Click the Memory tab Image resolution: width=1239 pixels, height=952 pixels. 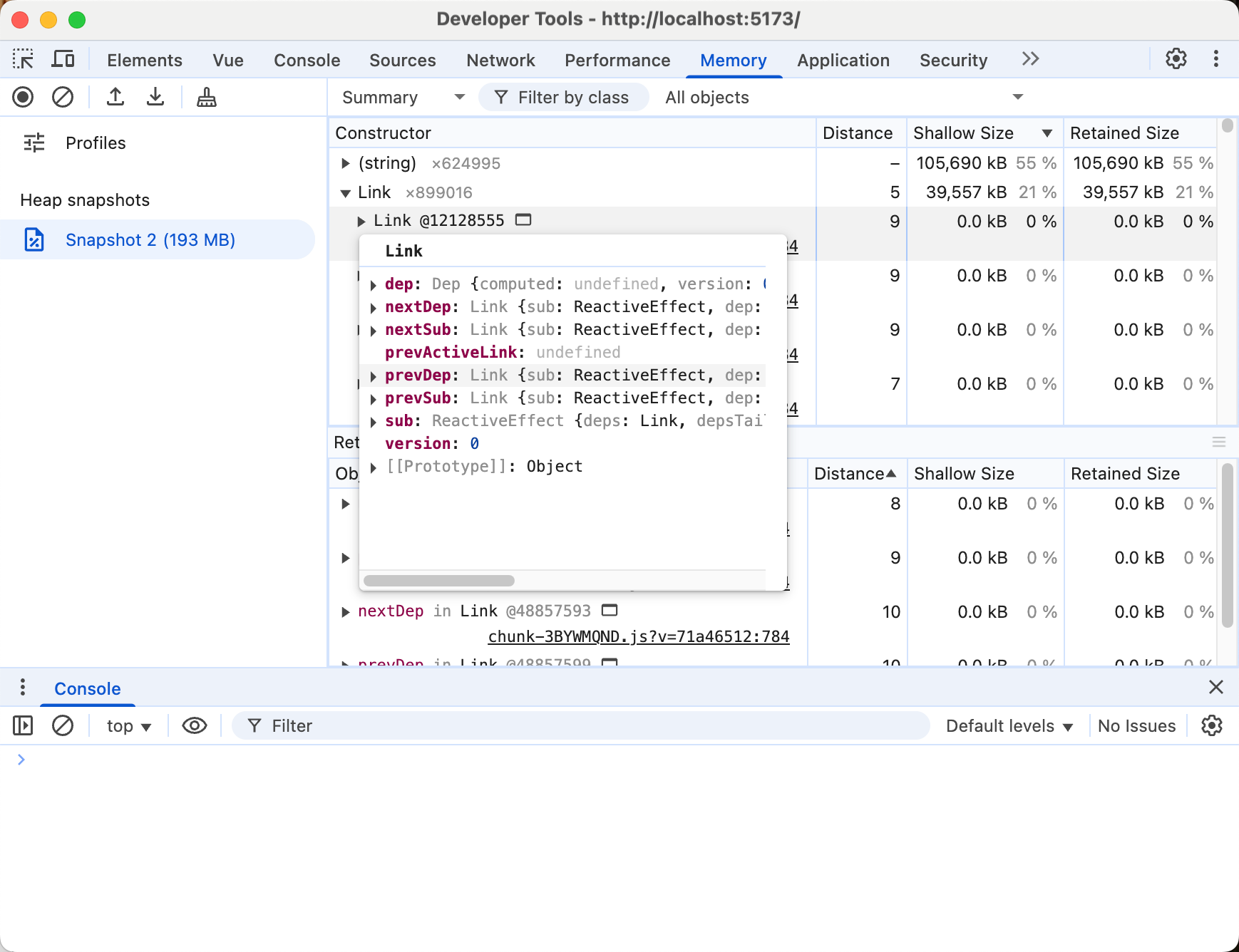(734, 60)
